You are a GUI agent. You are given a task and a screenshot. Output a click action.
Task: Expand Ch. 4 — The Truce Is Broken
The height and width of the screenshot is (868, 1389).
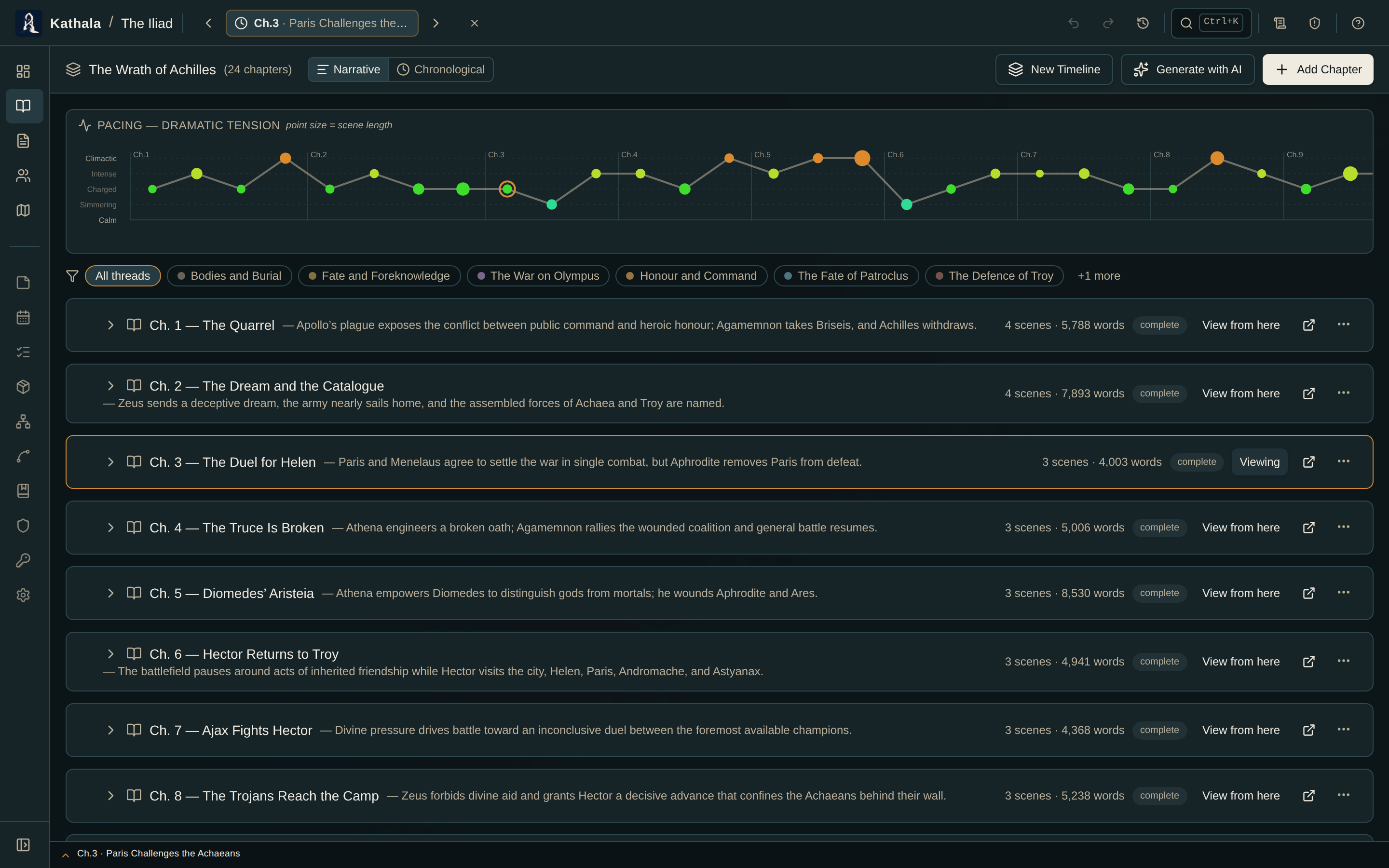pos(111,528)
